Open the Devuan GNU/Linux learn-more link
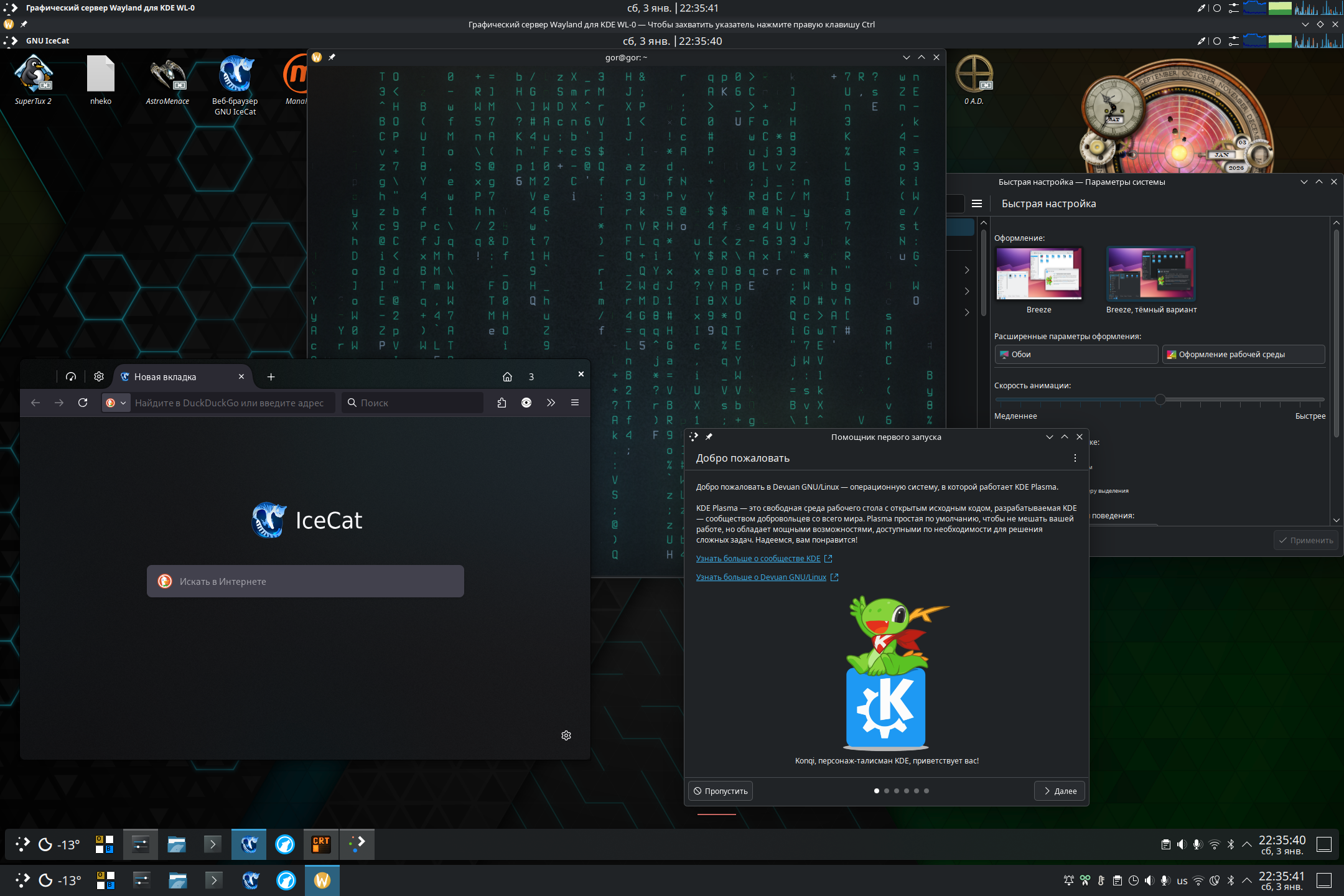 click(761, 577)
